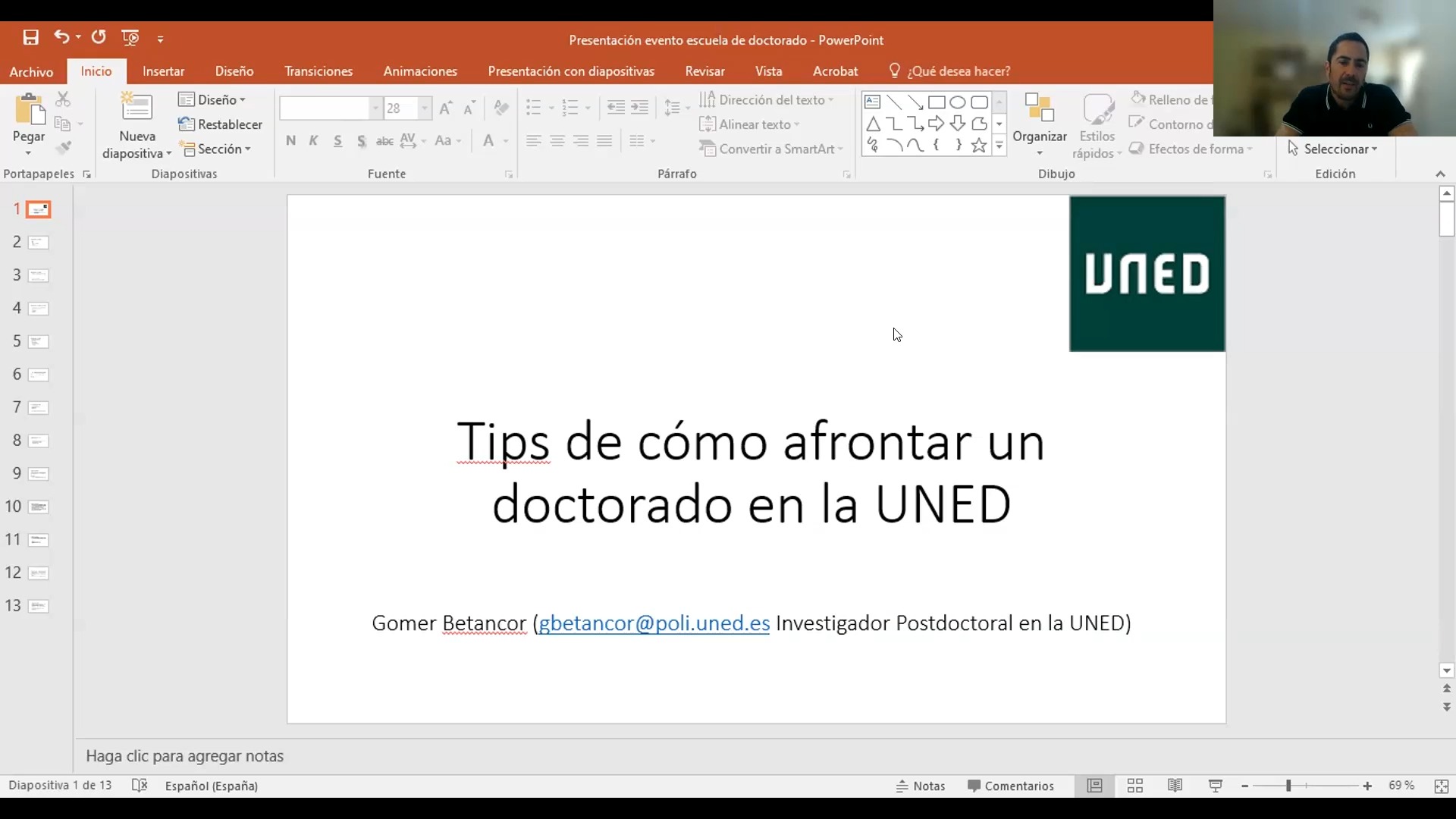Select the rectangle shape in gallery
Screen dimensions: 1456x819
(x=937, y=102)
